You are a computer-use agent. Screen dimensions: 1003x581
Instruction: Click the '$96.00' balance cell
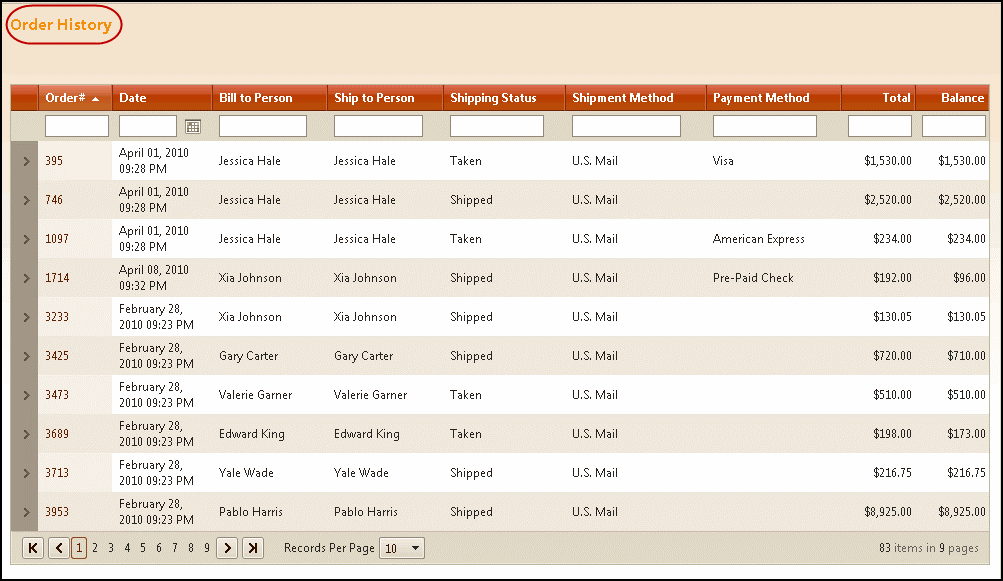tap(969, 278)
